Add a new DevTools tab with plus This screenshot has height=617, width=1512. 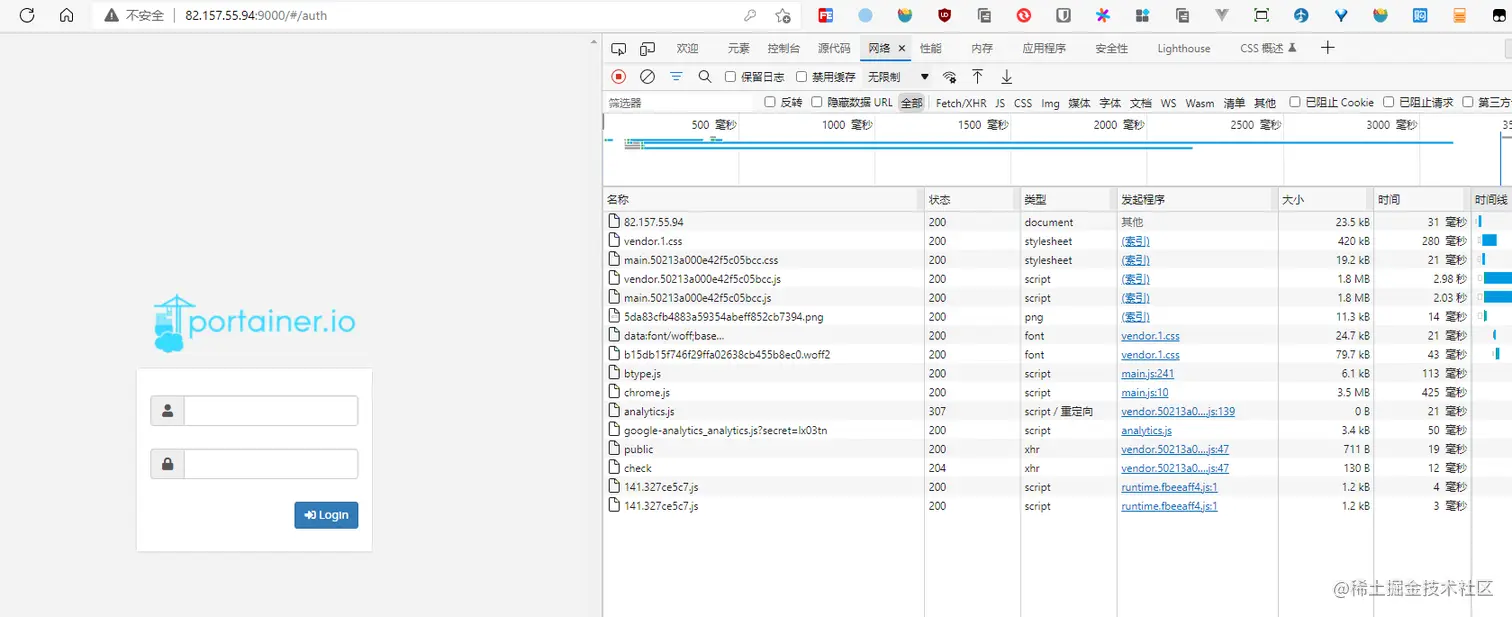click(1327, 47)
